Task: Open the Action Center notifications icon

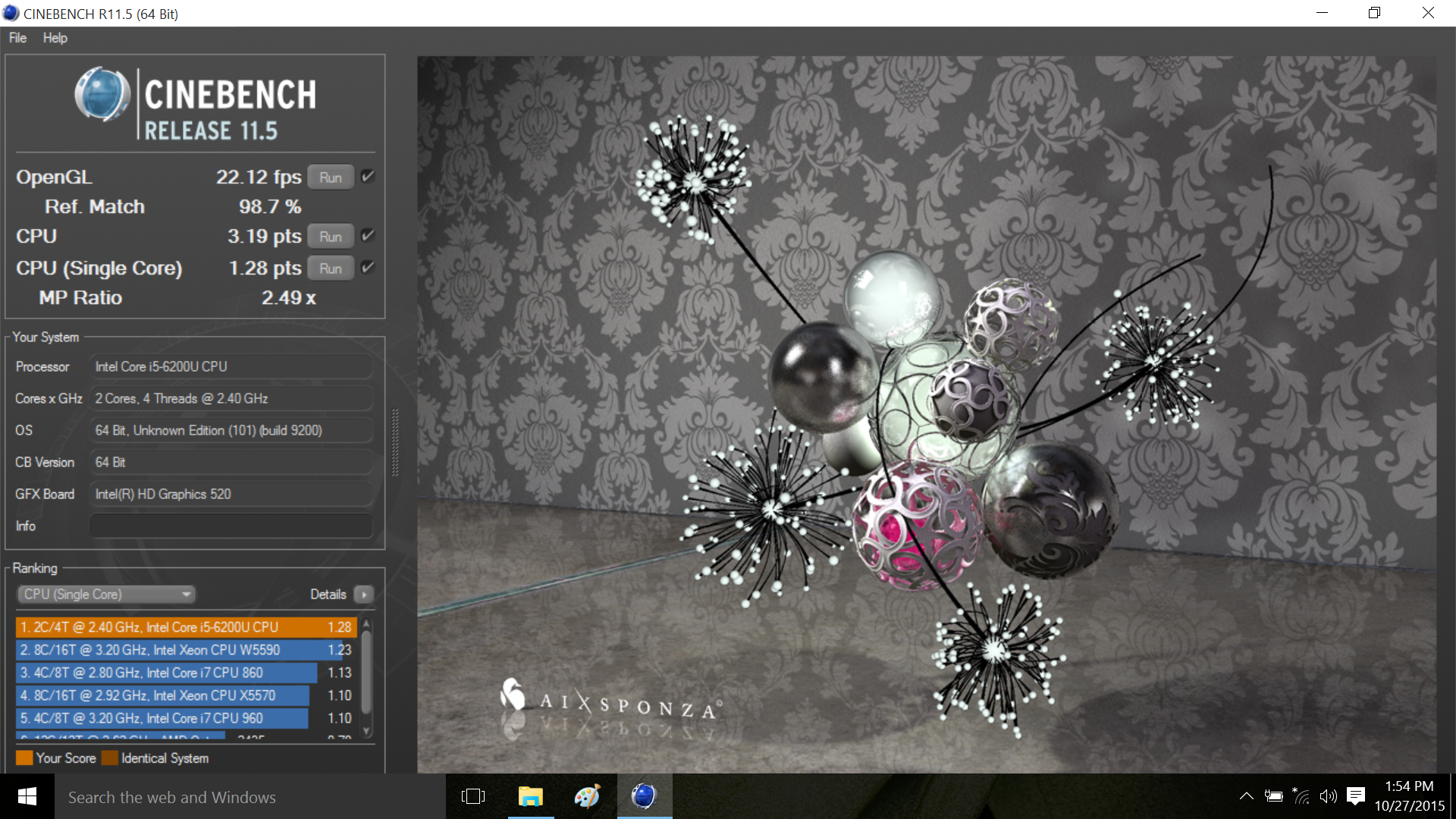Action: [1356, 795]
